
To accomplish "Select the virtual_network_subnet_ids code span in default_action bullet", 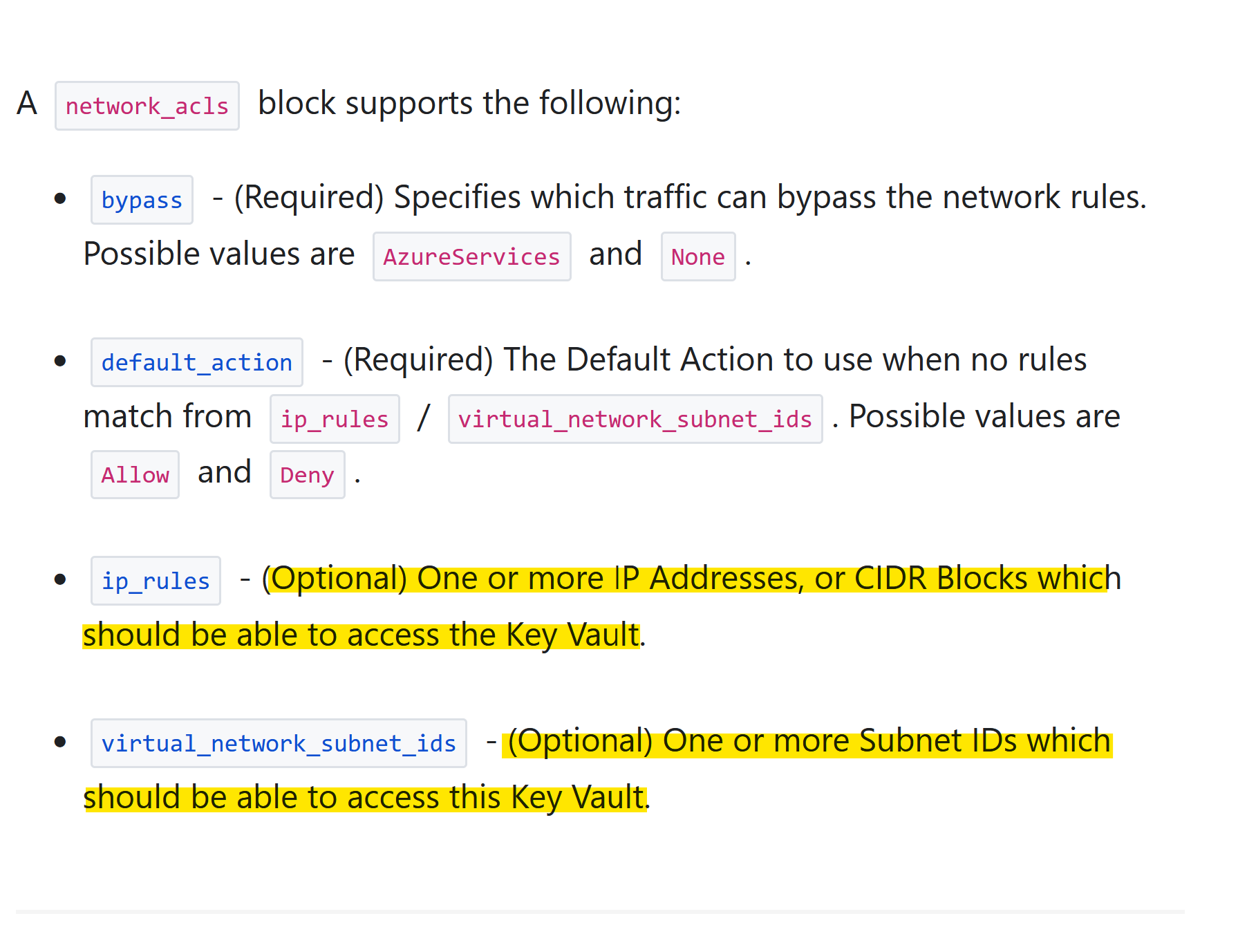I will pos(635,418).
